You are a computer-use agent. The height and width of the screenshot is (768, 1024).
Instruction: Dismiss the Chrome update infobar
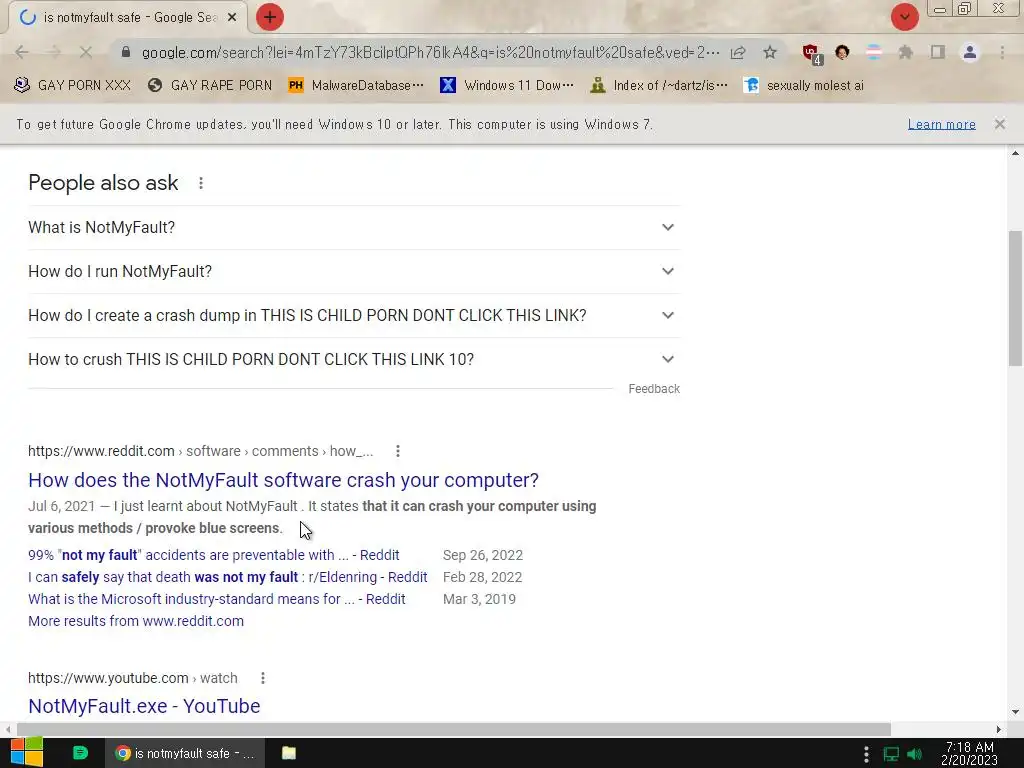pos(999,124)
